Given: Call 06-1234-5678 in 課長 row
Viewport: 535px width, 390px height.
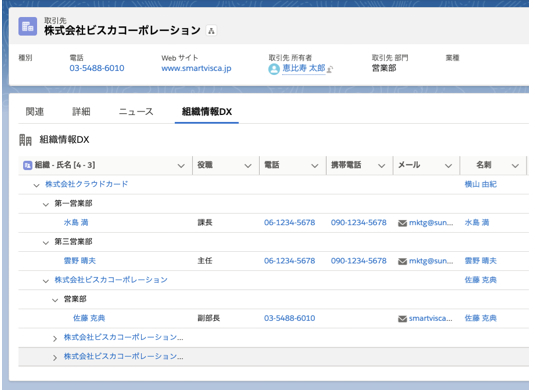Looking at the screenshot, I should click(289, 222).
